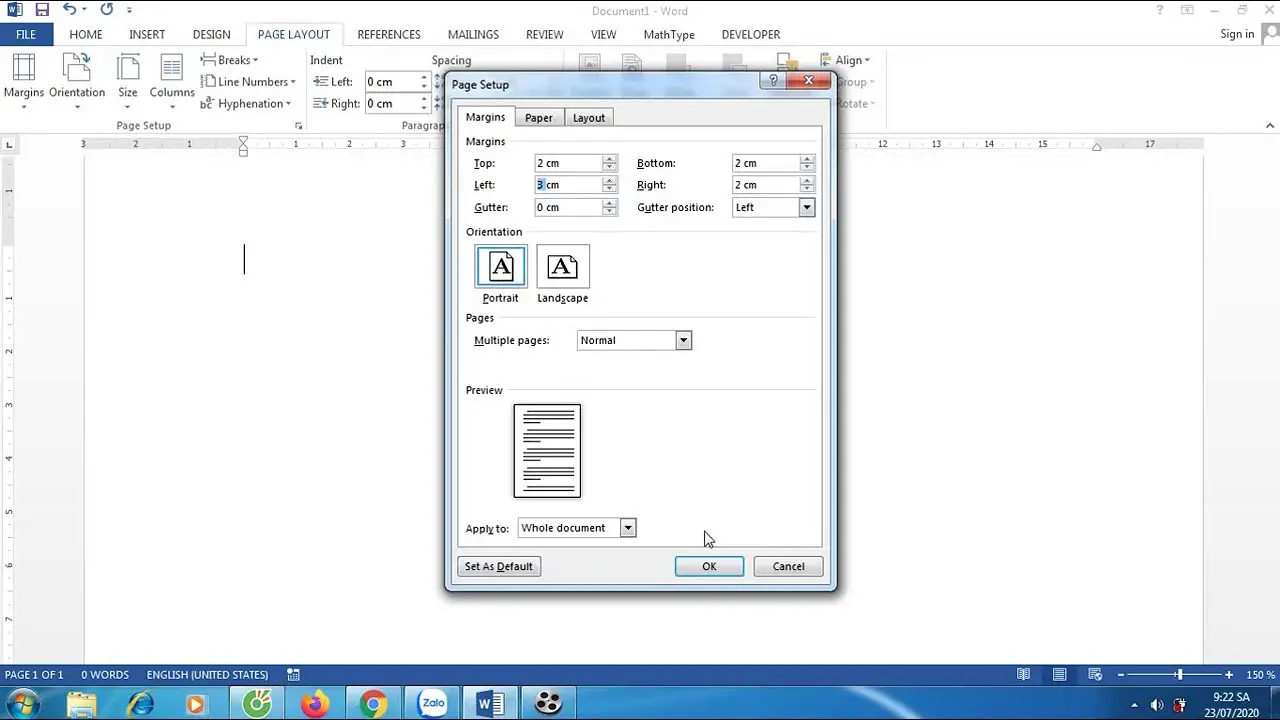Open the Breaks dropdown

pos(230,60)
